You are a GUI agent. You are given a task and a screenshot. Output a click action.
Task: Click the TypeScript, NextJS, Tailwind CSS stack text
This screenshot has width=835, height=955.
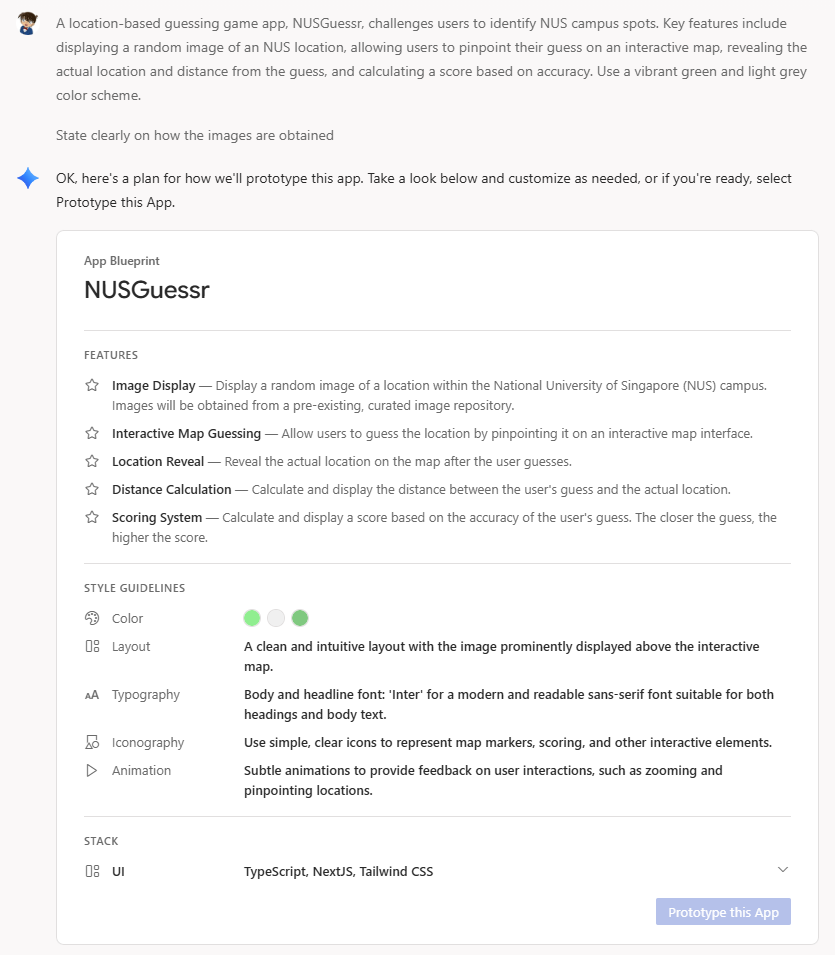338,872
